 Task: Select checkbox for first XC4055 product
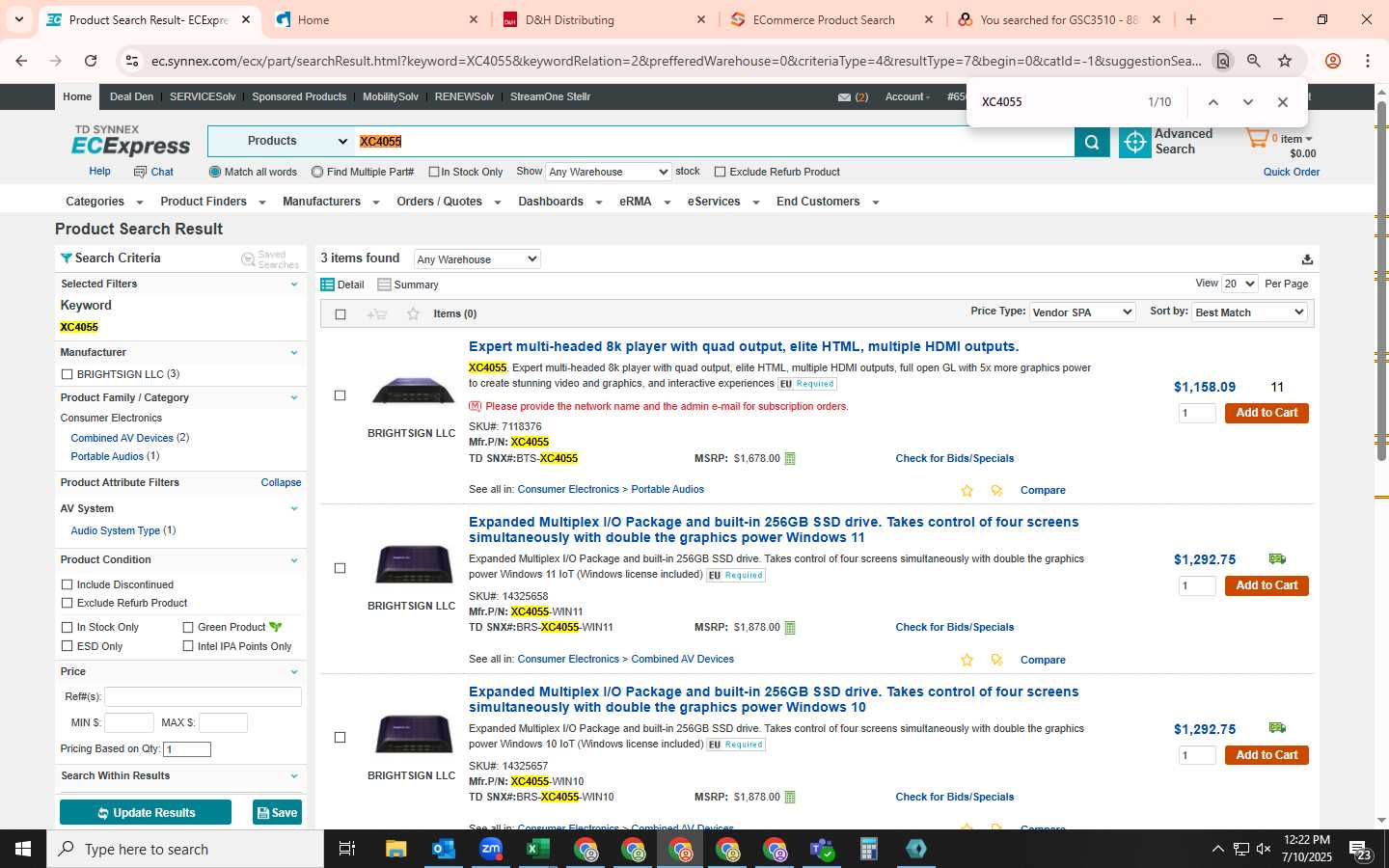[x=340, y=395]
